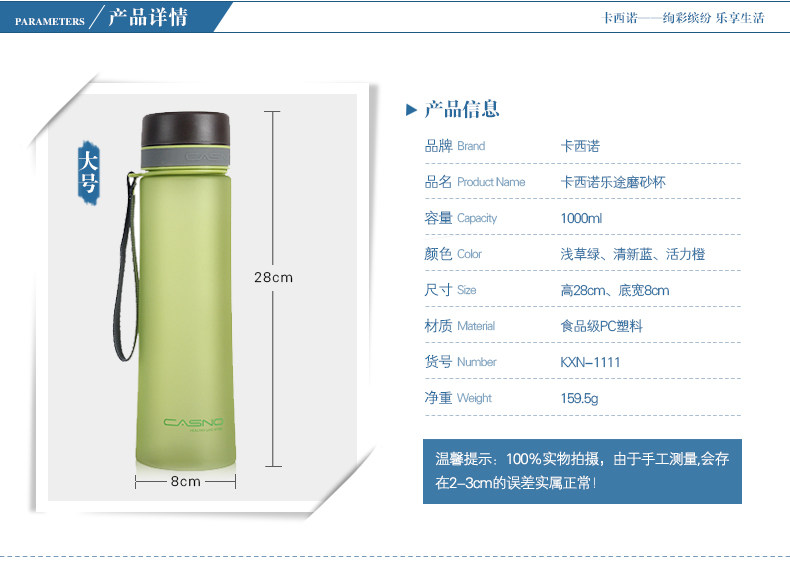Click the item number KXN-1111
The width and height of the screenshot is (790, 563).
(x=590, y=362)
